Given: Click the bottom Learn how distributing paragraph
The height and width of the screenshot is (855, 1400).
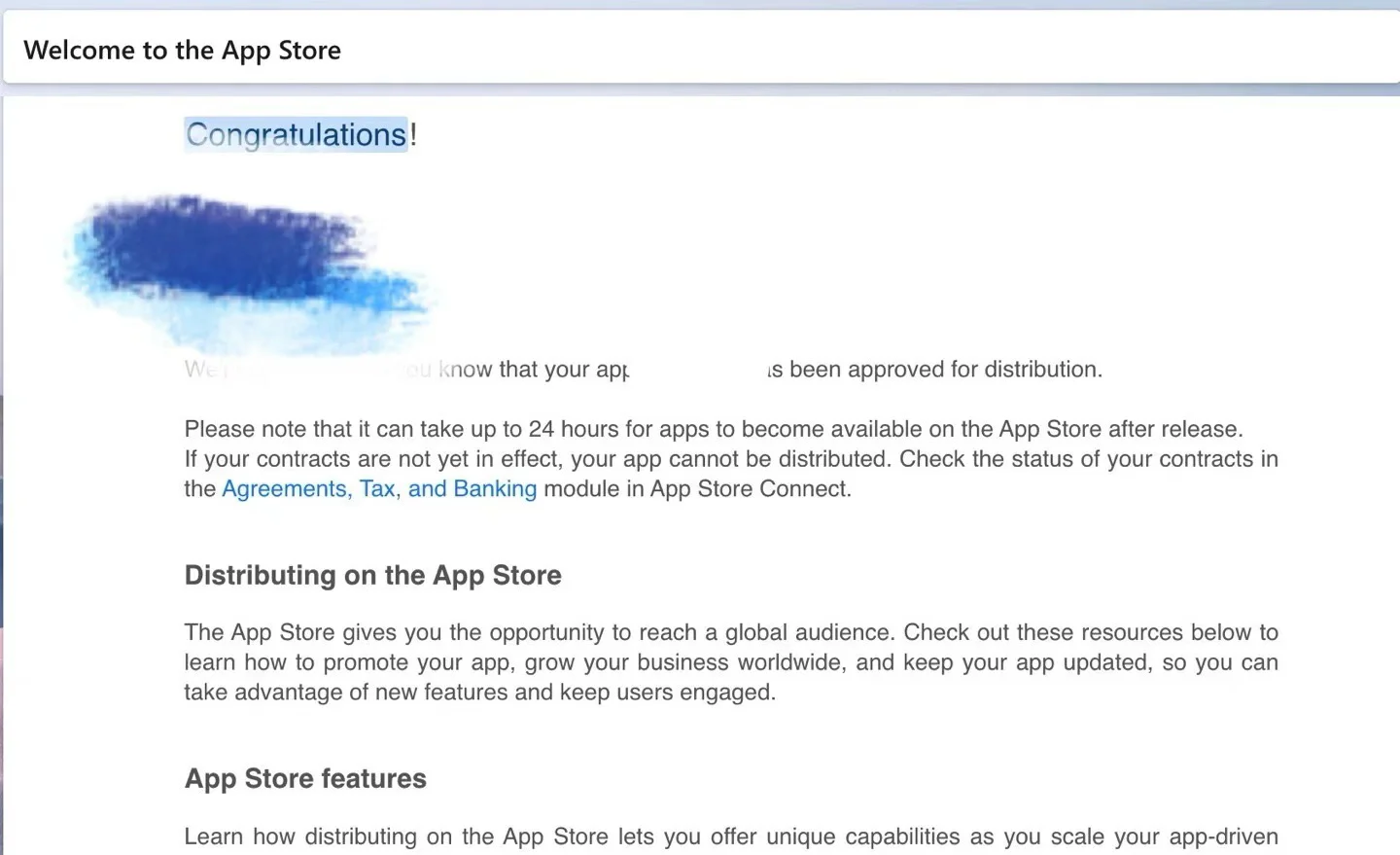Looking at the screenshot, I should point(729,837).
